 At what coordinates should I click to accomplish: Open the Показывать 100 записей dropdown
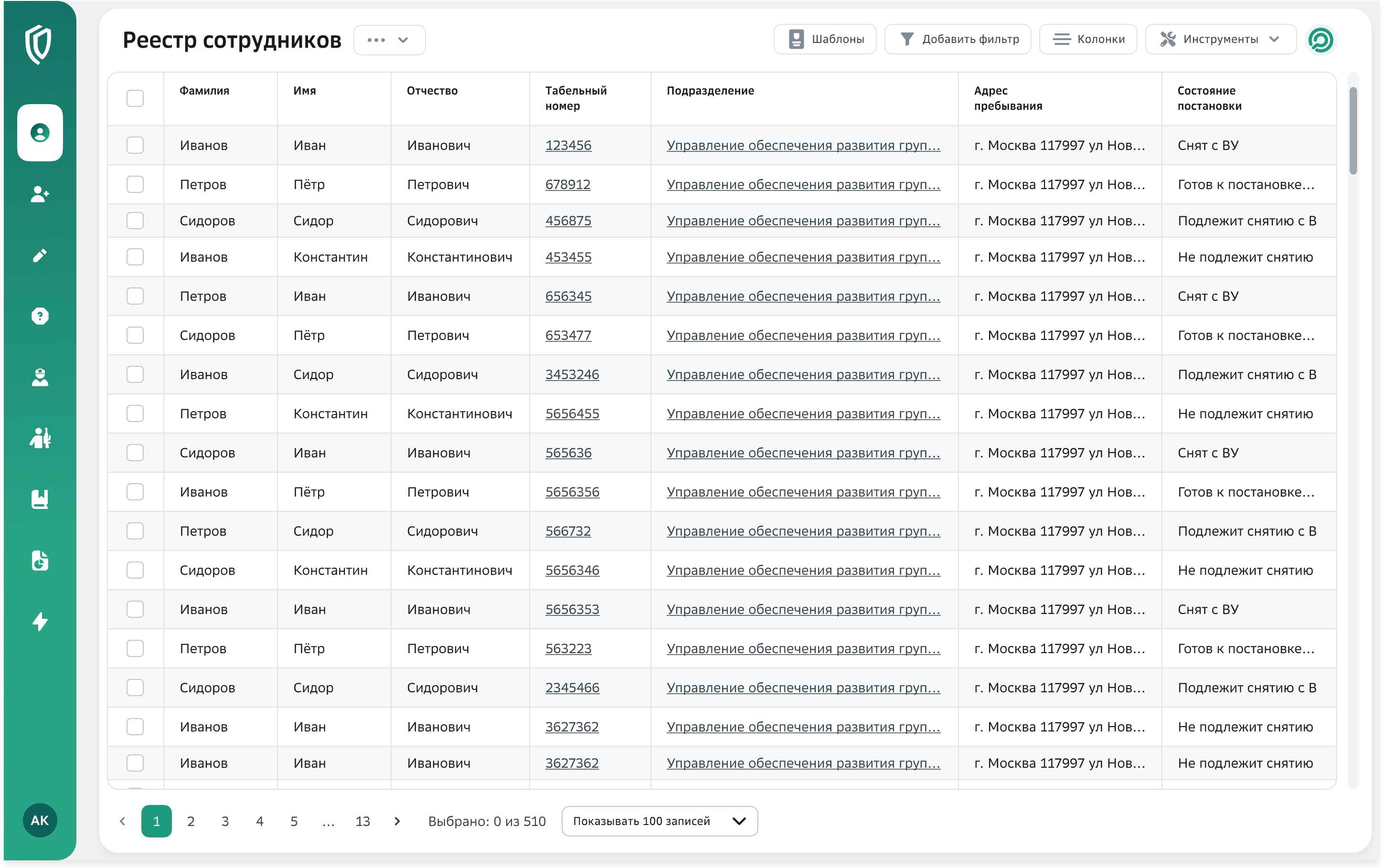pos(659,821)
